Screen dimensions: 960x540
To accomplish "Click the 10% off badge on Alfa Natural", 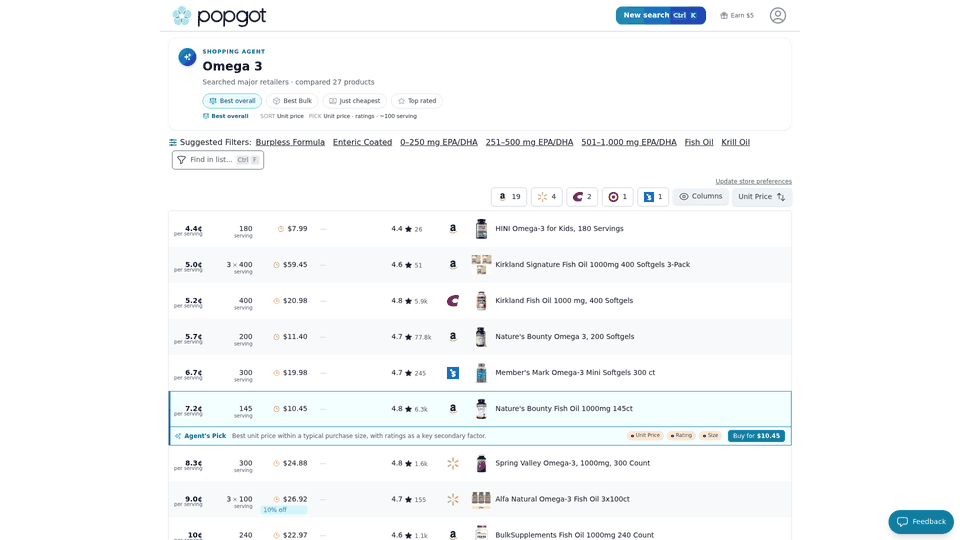I will point(284,509).
